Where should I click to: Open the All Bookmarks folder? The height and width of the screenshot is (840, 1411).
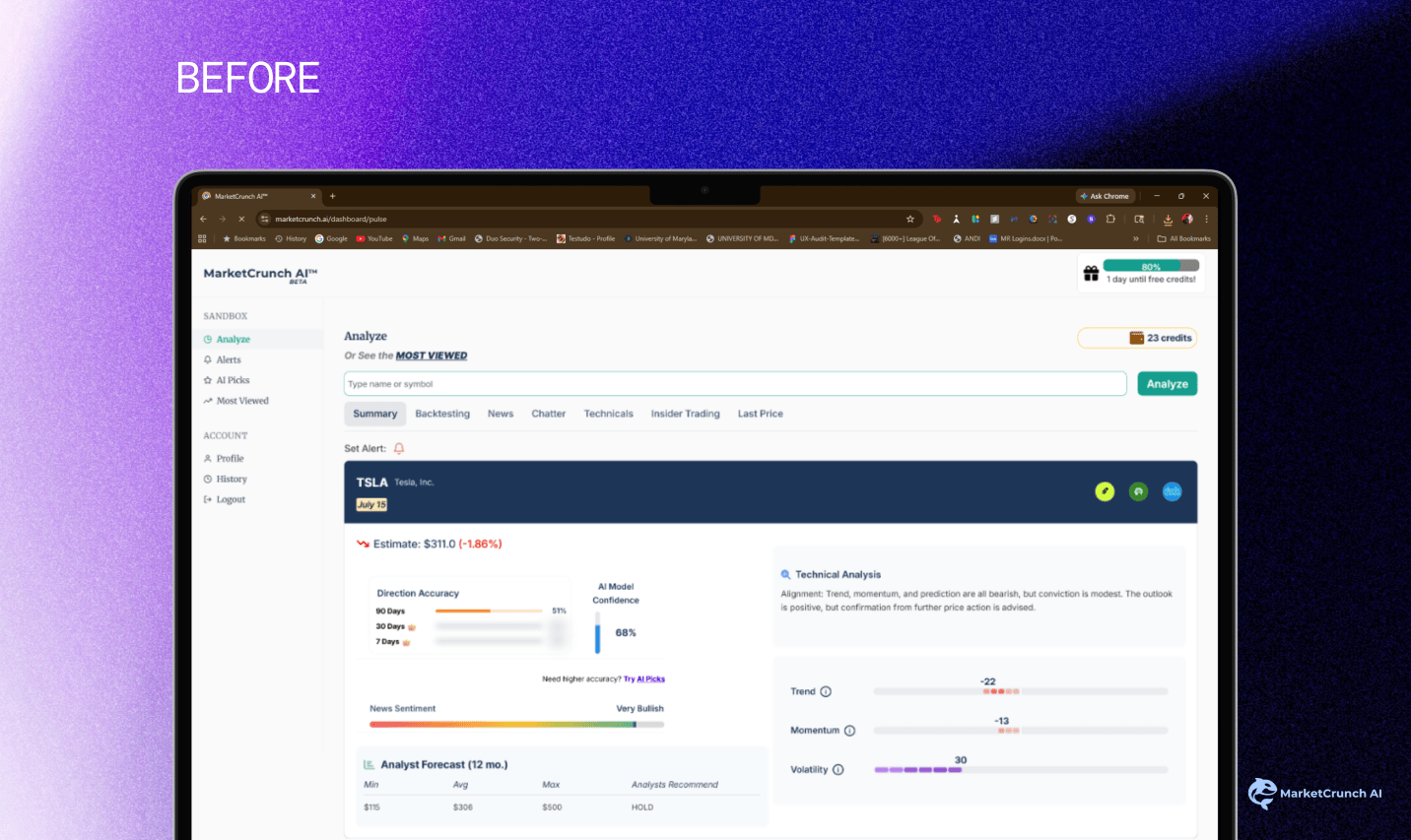[x=1183, y=238]
